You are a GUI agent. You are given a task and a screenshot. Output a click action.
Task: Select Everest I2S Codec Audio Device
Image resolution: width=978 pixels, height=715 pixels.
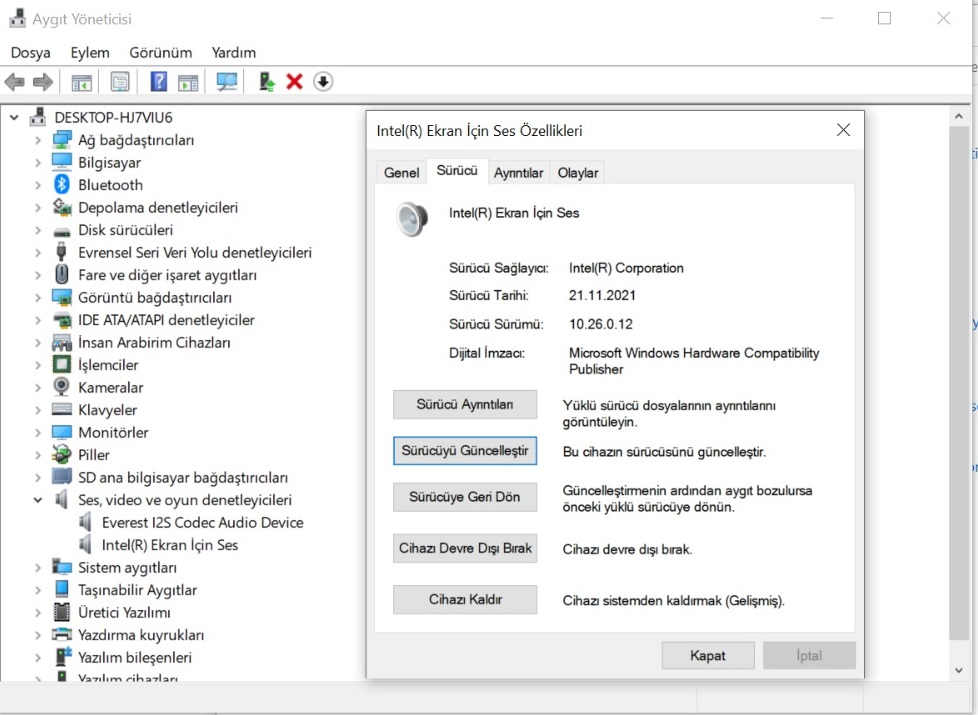[x=203, y=522]
